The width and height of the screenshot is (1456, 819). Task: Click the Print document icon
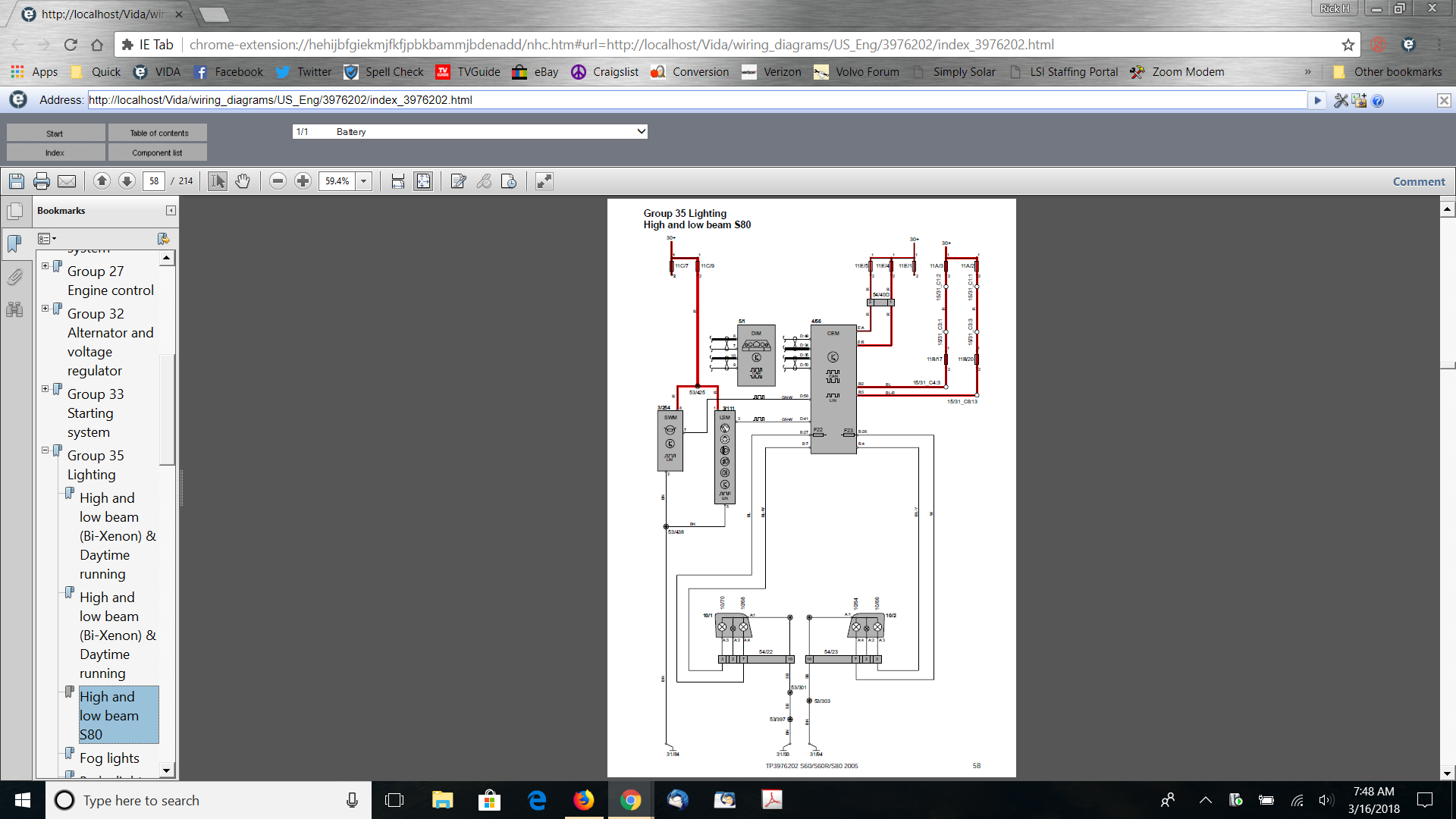tap(42, 181)
